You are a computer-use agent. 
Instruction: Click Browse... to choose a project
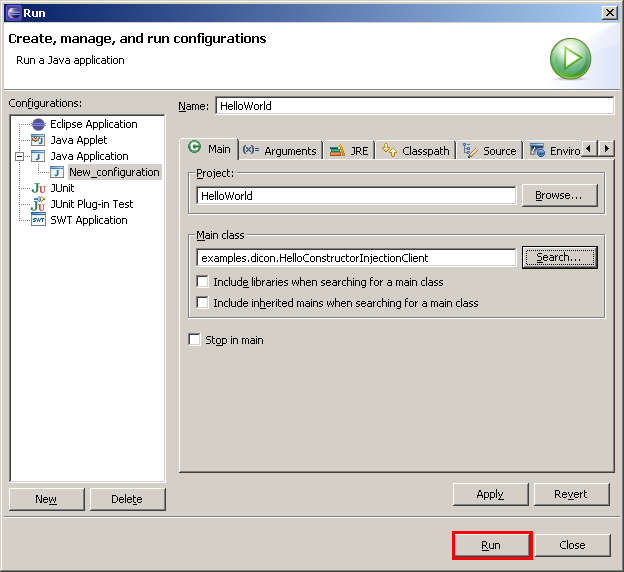pyautogui.click(x=558, y=195)
